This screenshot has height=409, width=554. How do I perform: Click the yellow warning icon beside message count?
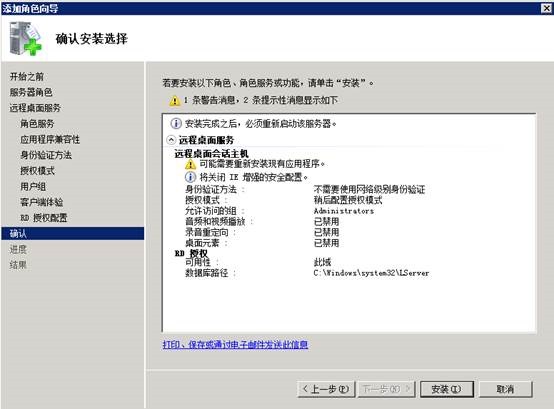[174, 101]
